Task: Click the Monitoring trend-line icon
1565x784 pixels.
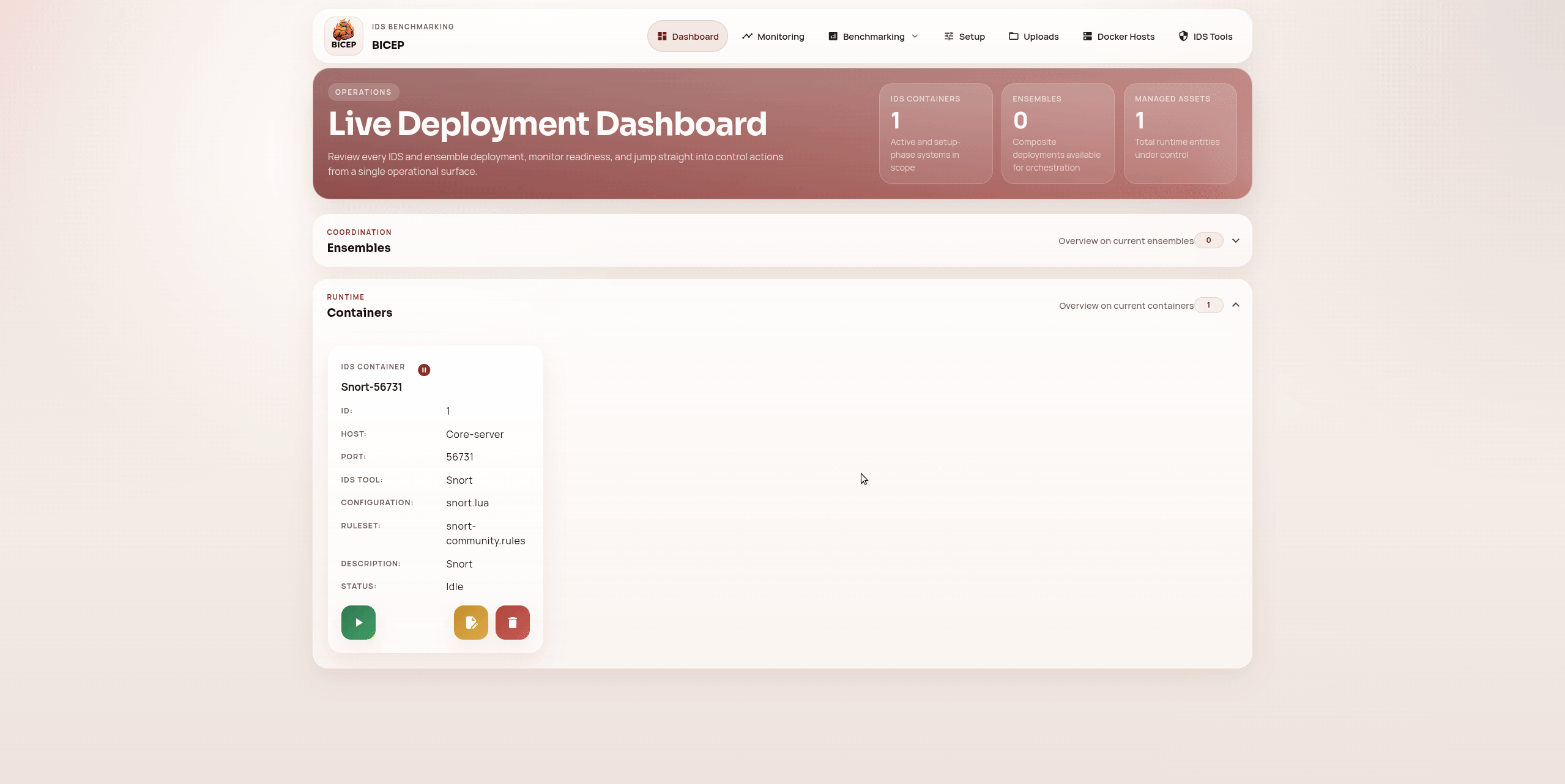Action: 747,36
